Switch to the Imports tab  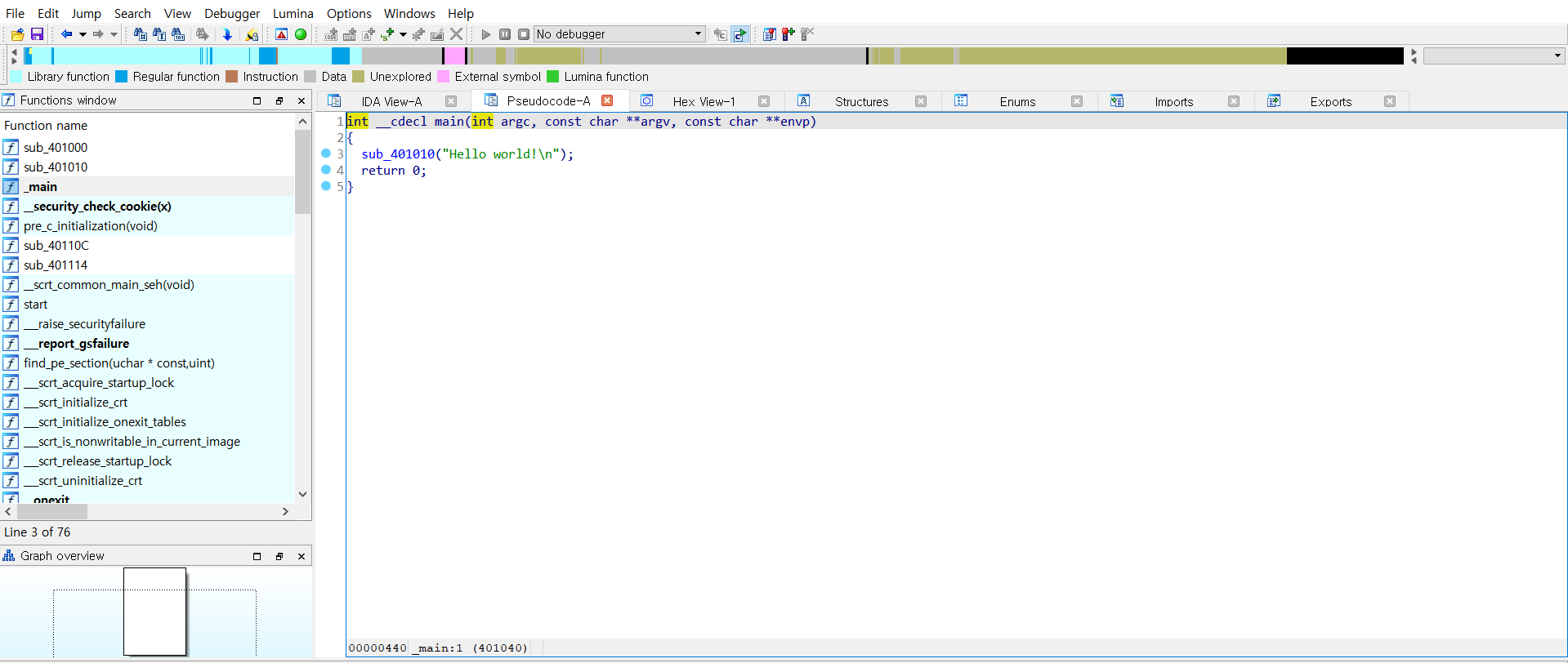[1173, 101]
